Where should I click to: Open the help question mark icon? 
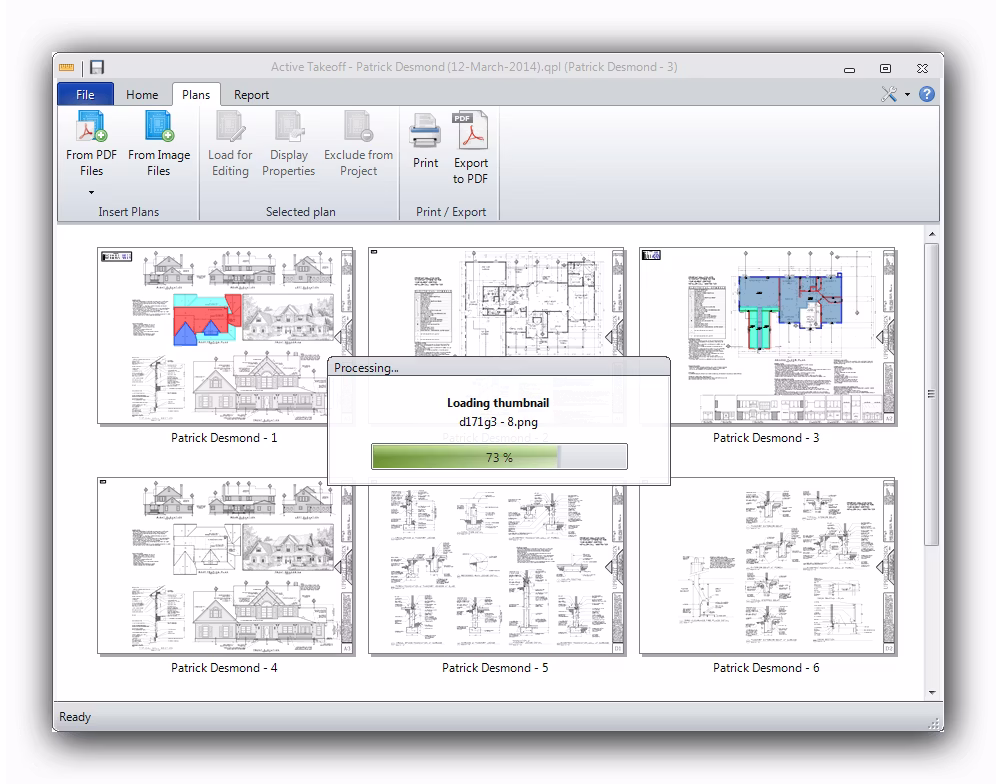(926, 94)
